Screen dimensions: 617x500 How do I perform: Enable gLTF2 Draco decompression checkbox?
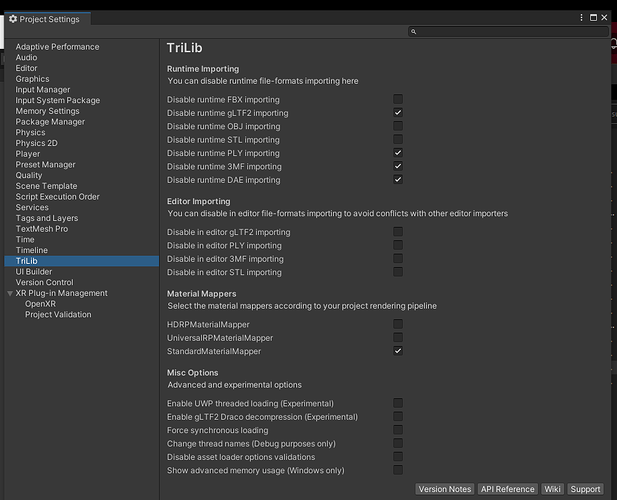point(398,417)
